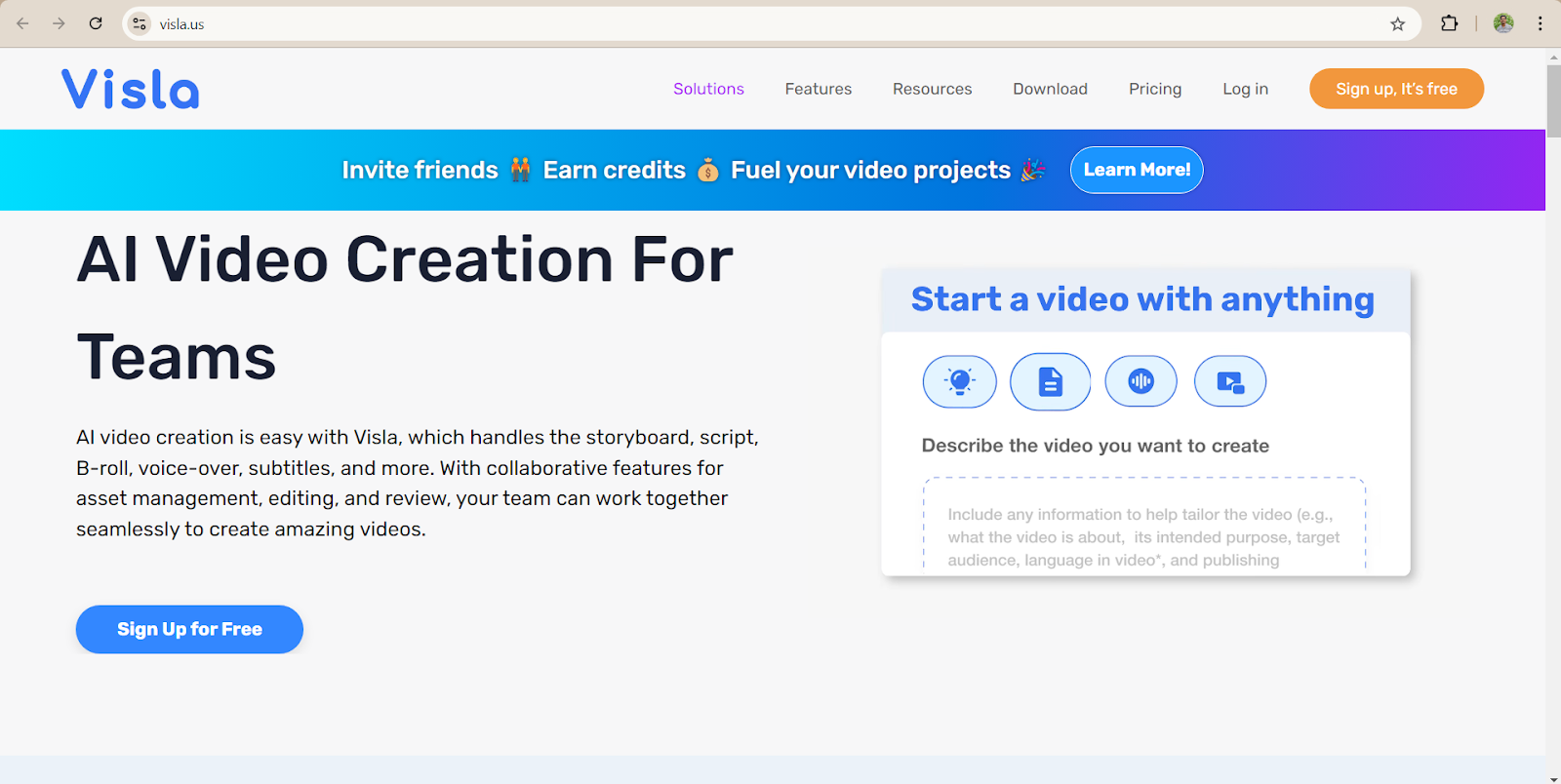Viewport: 1561px width, 784px height.
Task: View site information icon in address bar
Action: 140,24
